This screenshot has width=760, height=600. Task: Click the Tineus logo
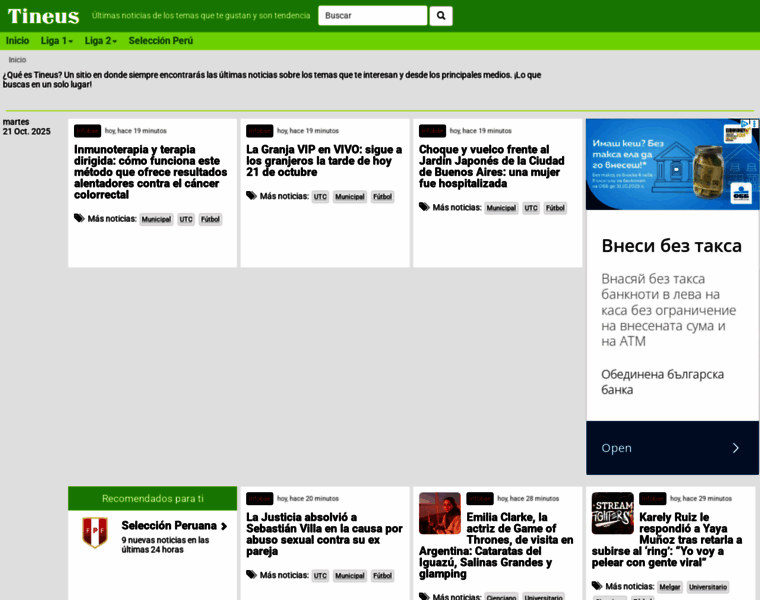click(x=43, y=16)
